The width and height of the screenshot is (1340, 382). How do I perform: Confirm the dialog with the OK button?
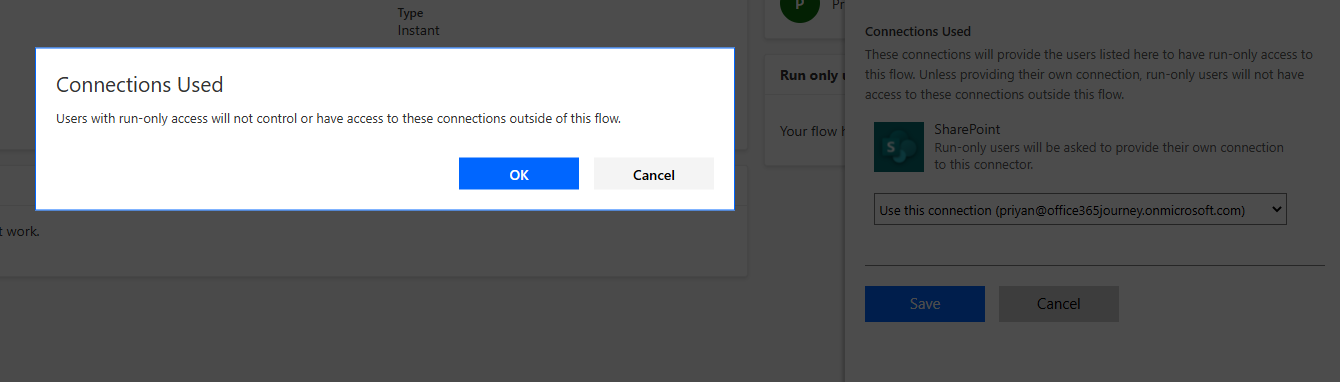[x=518, y=174]
